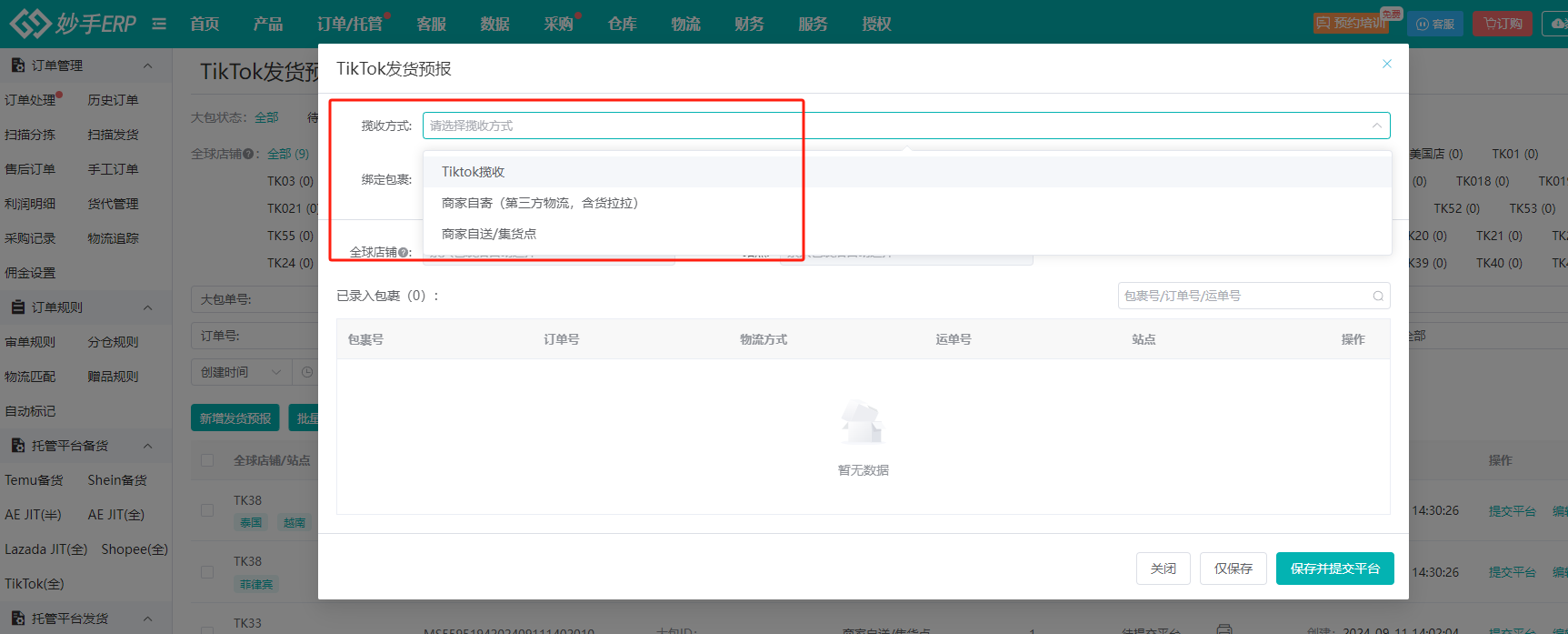Viewport: 1568px width, 634px height.
Task: Click the 新增发货预报 button
Action: pos(235,418)
